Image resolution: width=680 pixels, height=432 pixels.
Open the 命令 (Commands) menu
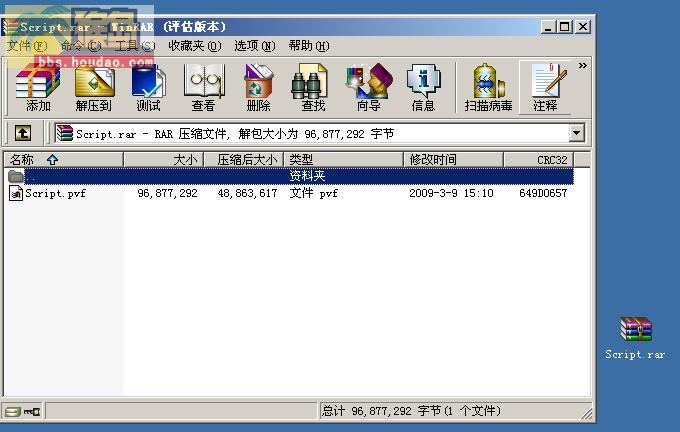pyautogui.click(x=81, y=46)
